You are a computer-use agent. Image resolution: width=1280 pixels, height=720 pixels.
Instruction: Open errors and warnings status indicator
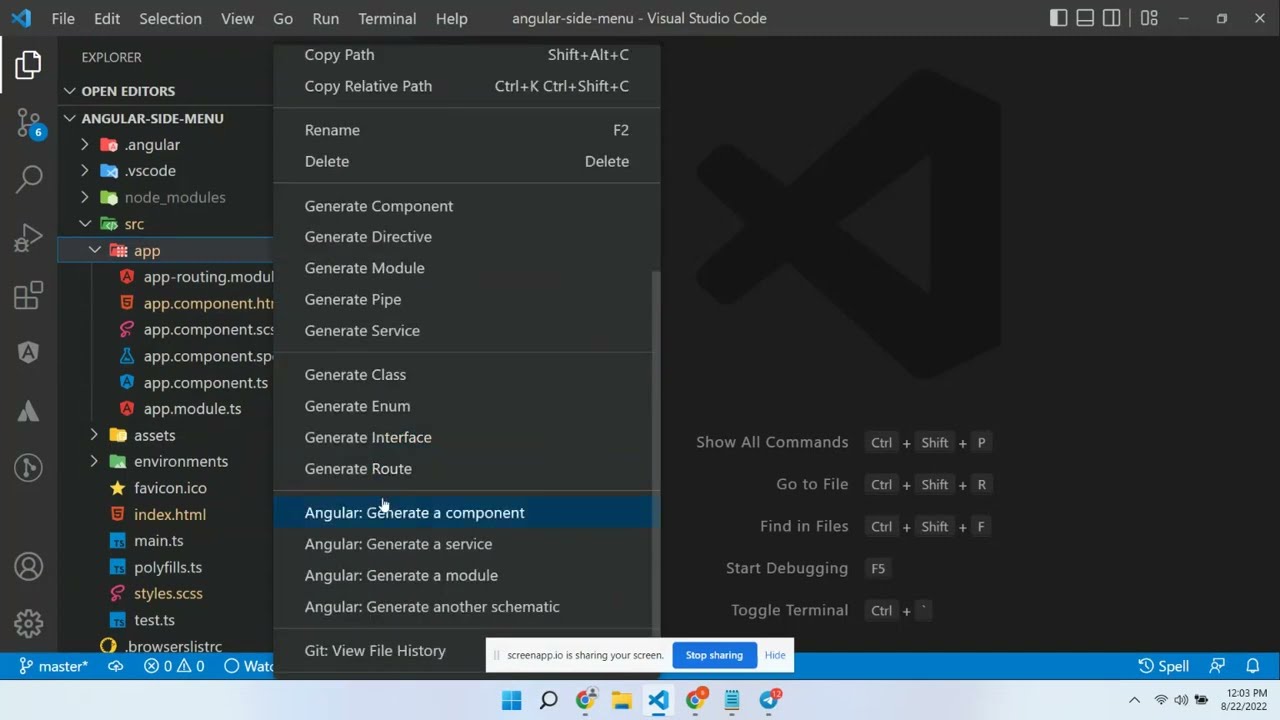click(x=174, y=666)
